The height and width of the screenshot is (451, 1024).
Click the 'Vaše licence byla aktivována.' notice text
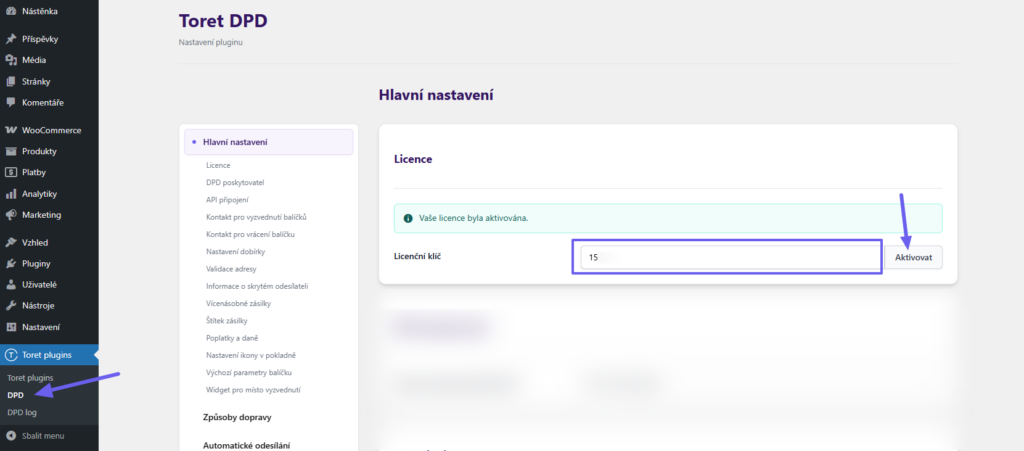(473, 218)
